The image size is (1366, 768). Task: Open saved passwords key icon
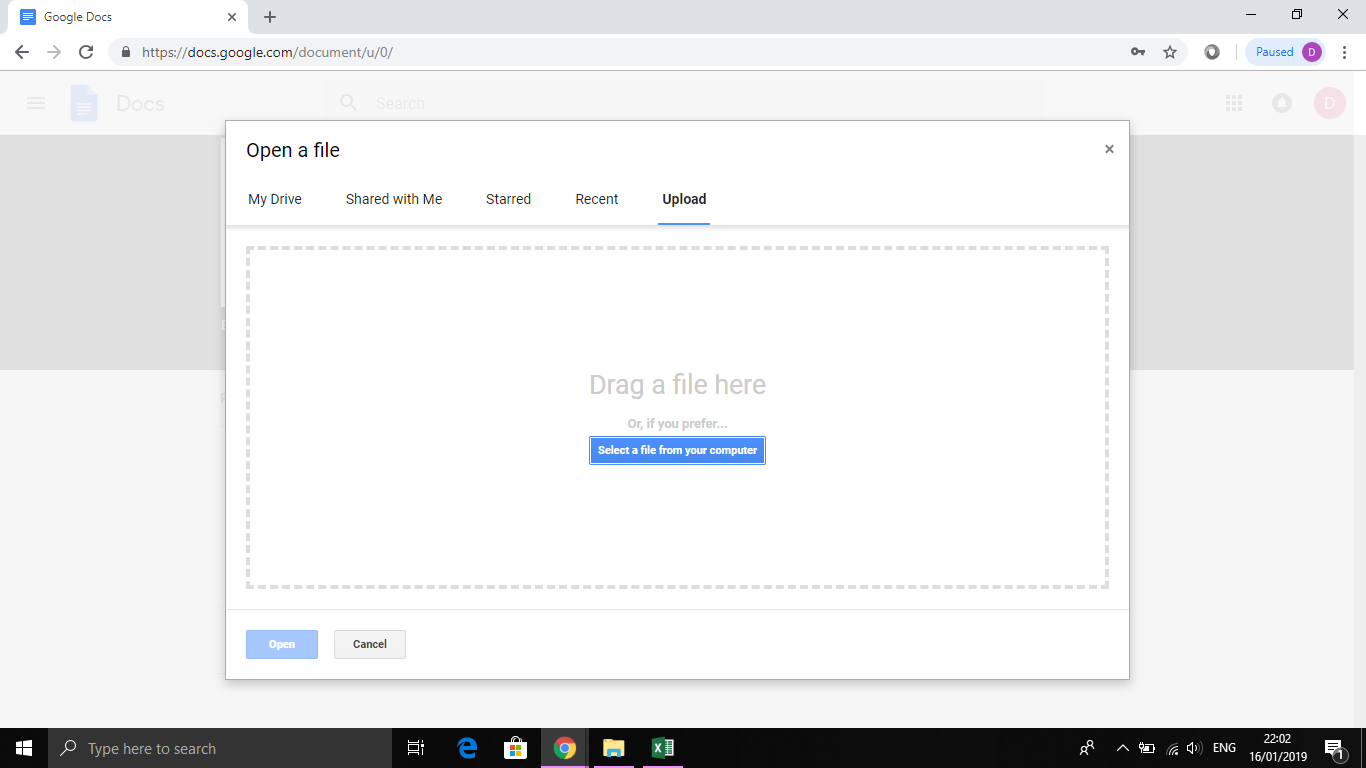1138,52
